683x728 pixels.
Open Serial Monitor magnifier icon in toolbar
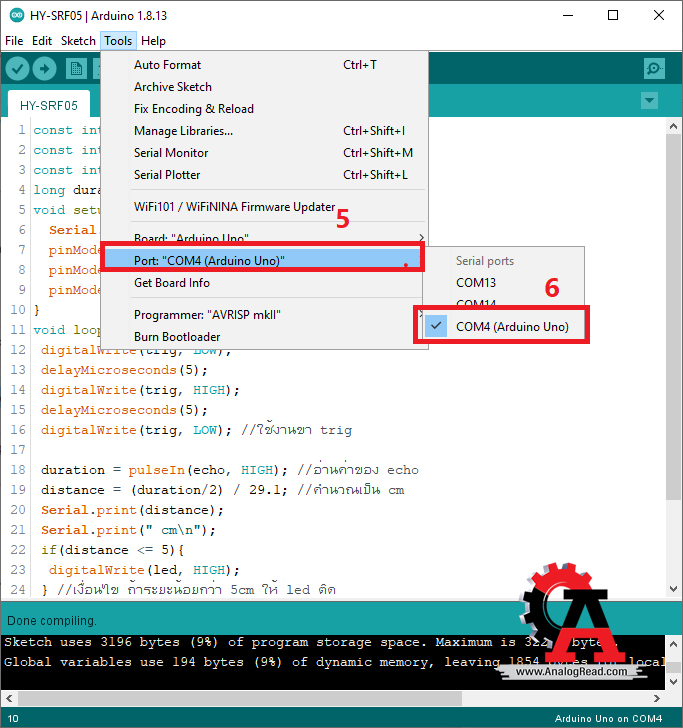pos(654,69)
